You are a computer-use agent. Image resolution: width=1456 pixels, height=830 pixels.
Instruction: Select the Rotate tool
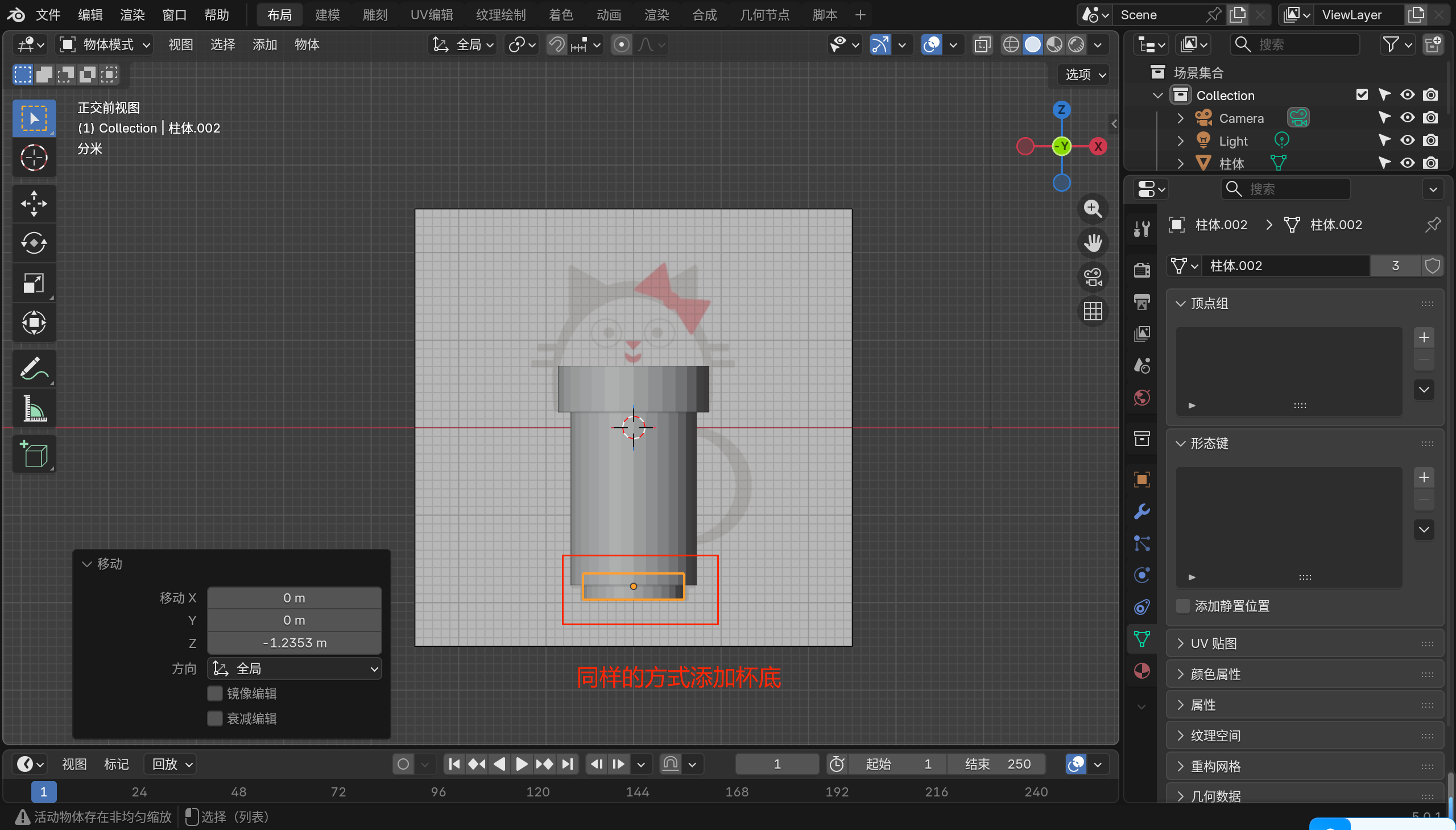click(x=34, y=243)
